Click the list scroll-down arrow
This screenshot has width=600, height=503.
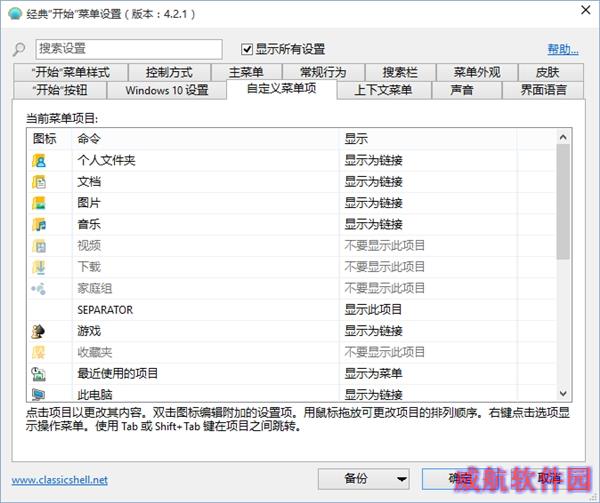coord(563,393)
